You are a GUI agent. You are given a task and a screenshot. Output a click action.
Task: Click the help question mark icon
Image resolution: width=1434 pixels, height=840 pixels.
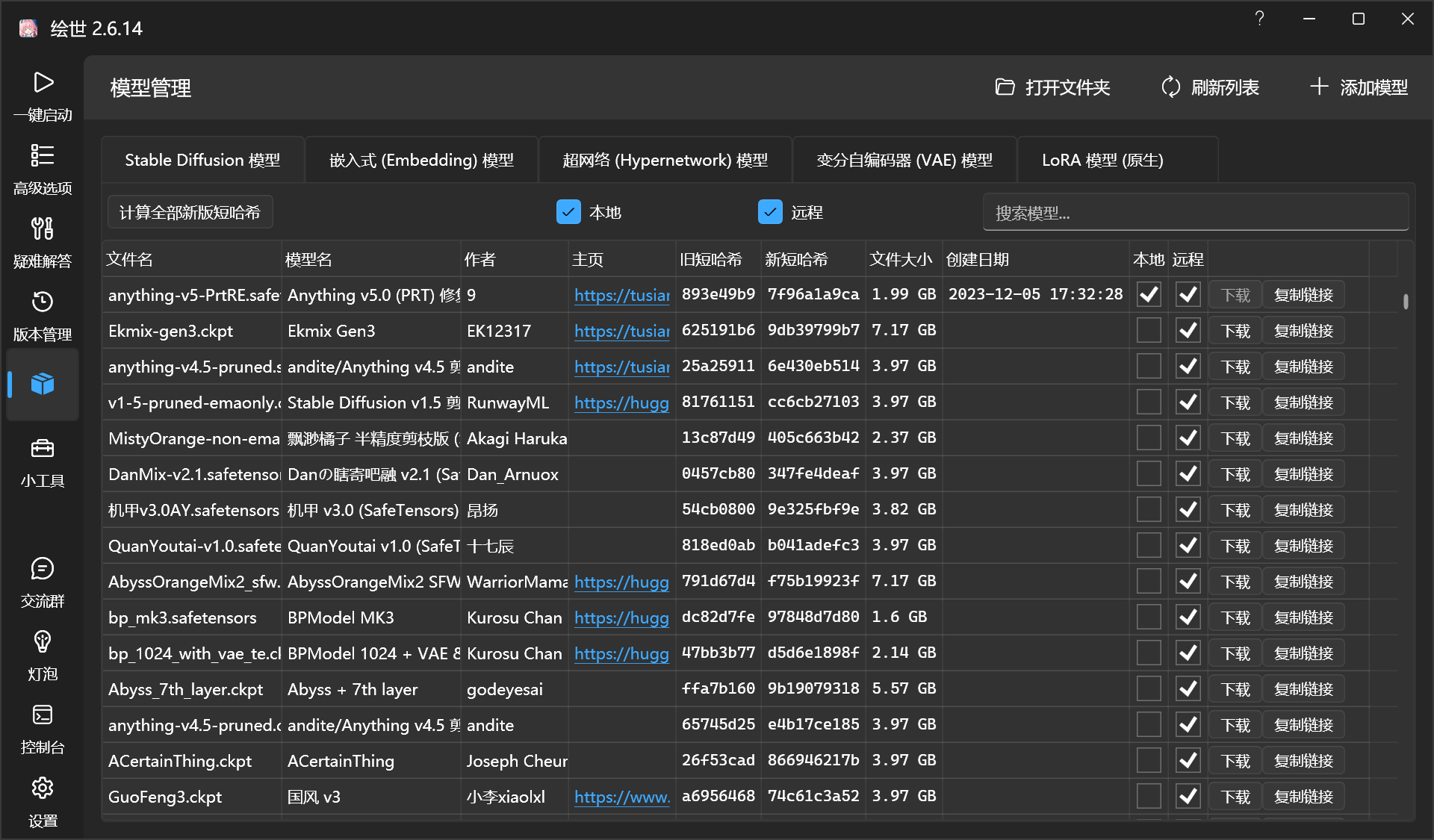[1259, 19]
